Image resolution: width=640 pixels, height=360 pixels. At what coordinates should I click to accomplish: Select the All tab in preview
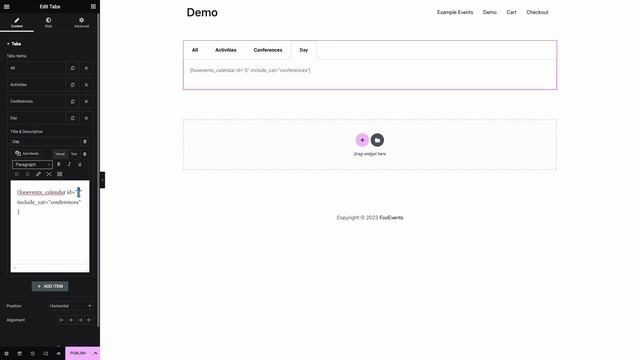tap(195, 50)
